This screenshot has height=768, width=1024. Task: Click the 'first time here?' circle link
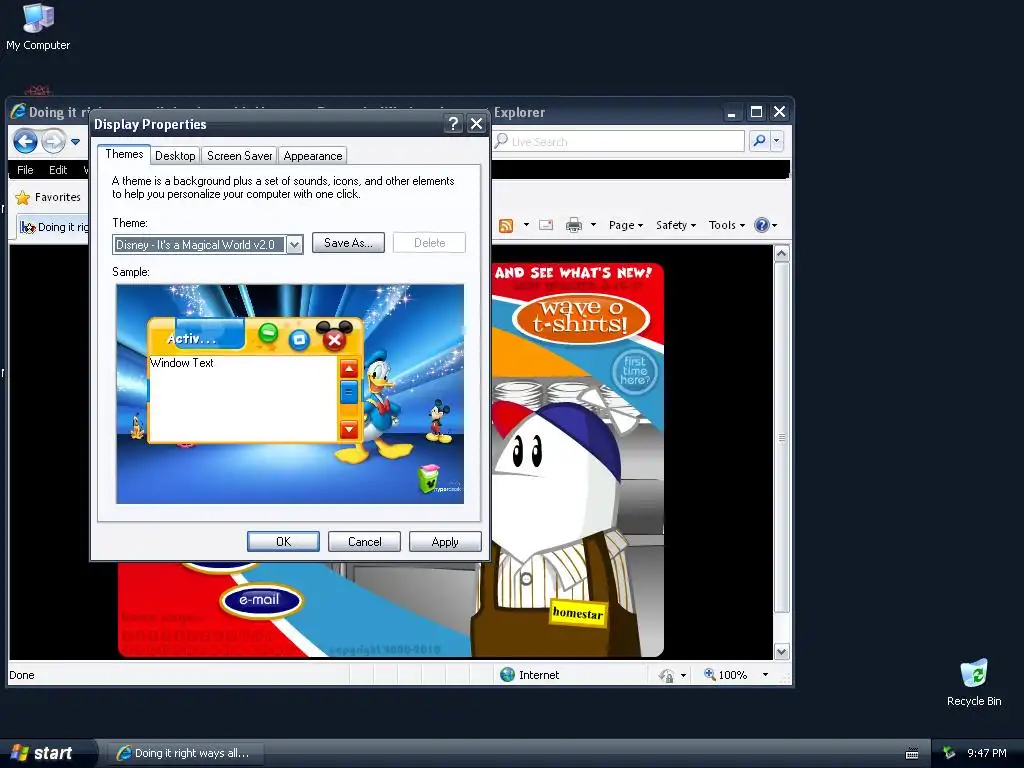click(x=635, y=371)
